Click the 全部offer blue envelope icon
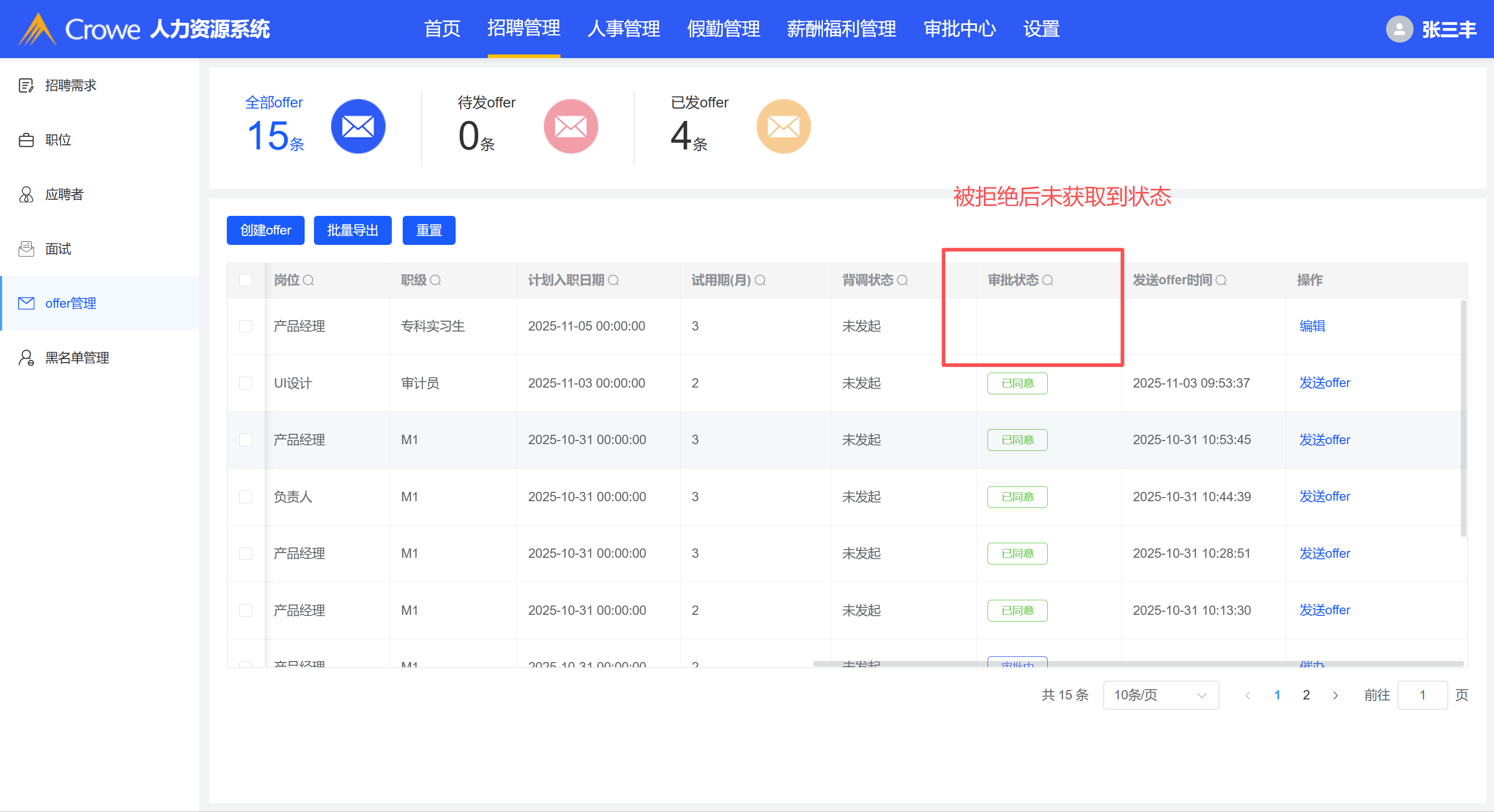Image resolution: width=1494 pixels, height=812 pixels. coord(358,127)
